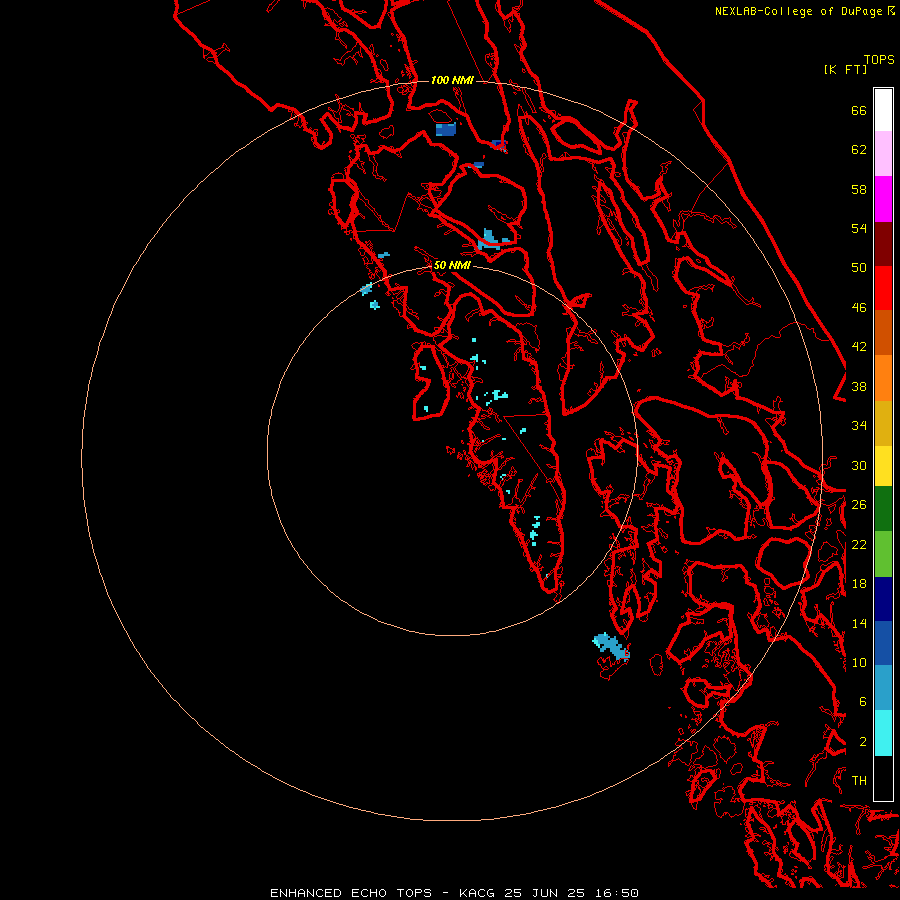Click the "66" legend value

[859, 111]
